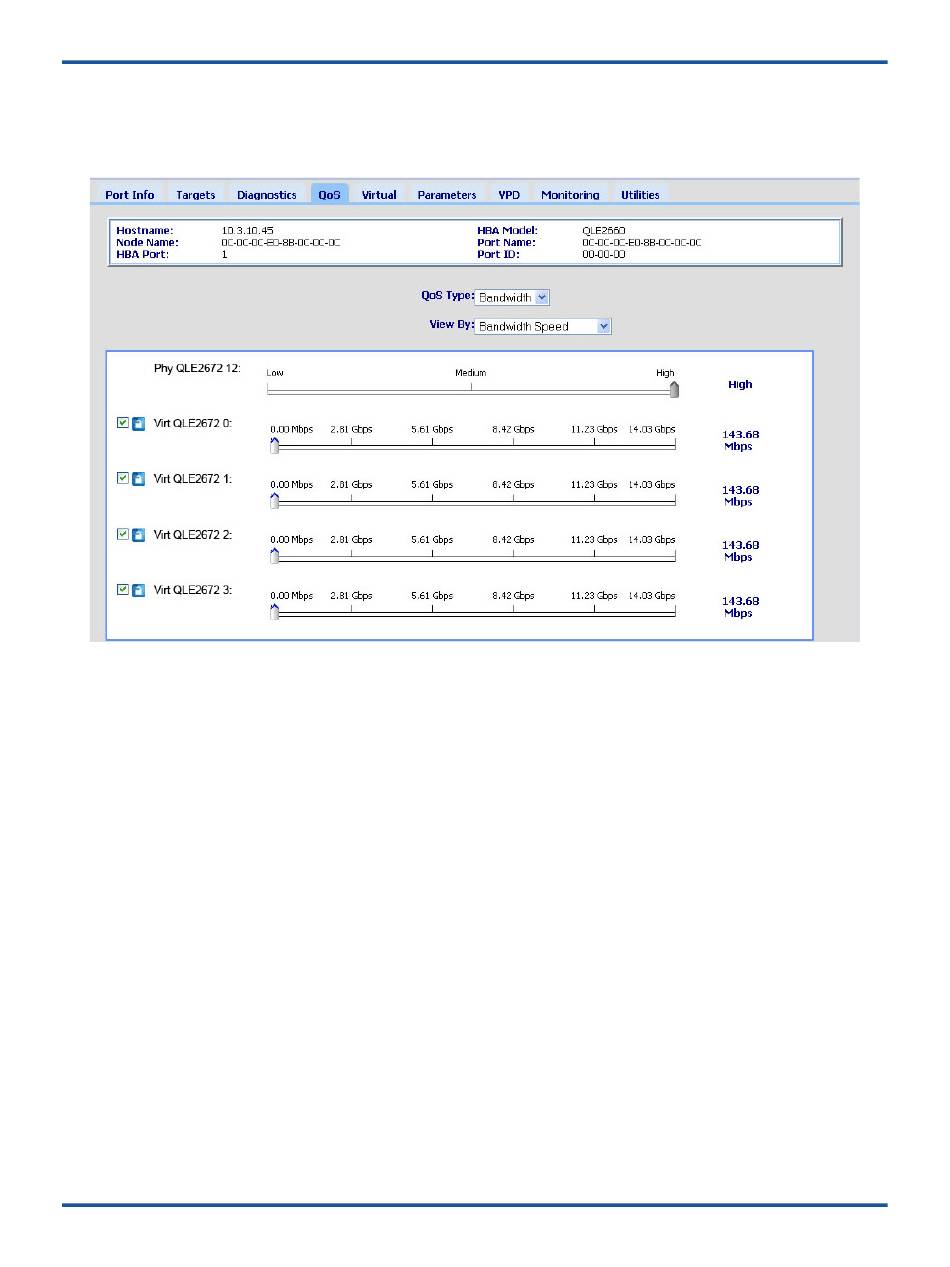Viewport: 950px width, 1267px height.
Task: Click the HBA Model value QLE2660
Action: tap(604, 231)
